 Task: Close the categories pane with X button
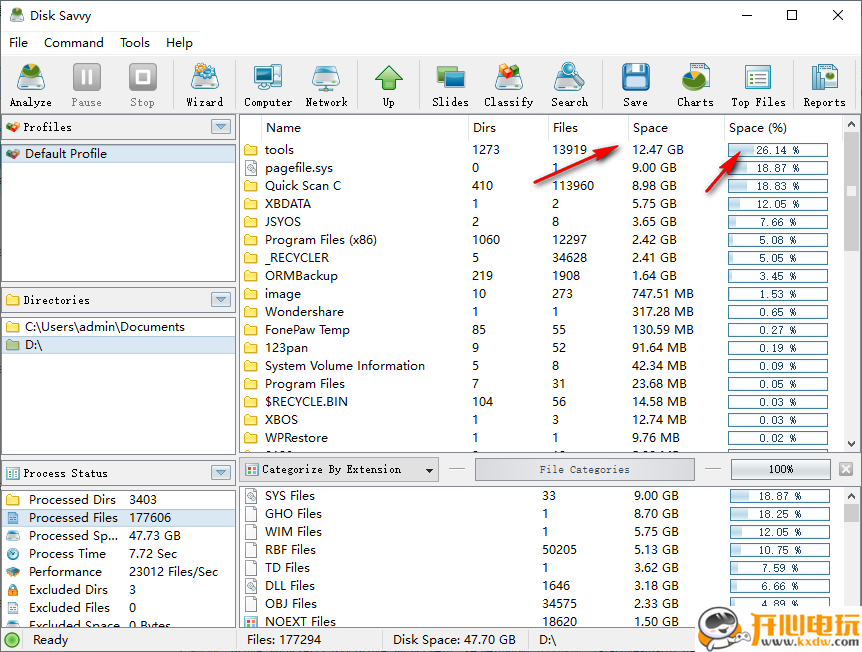846,470
